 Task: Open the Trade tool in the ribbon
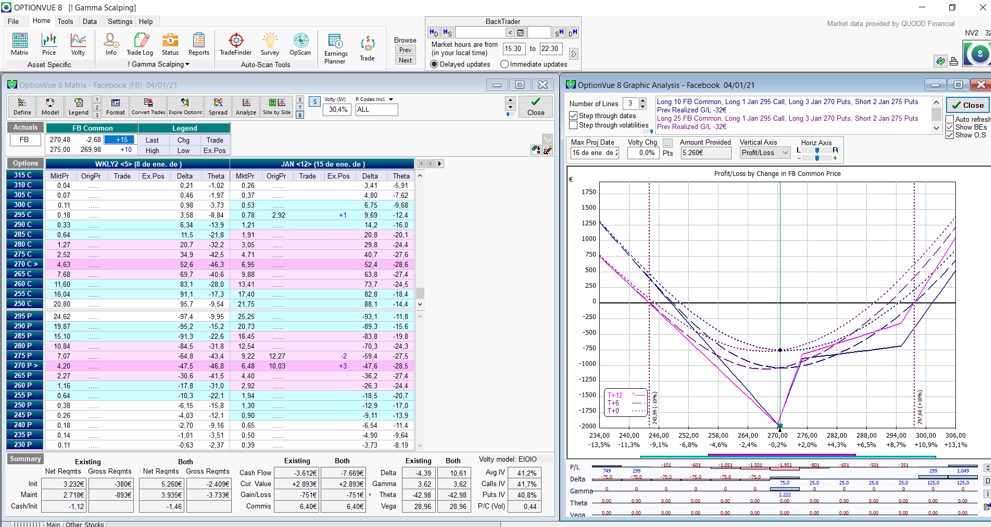[367, 49]
